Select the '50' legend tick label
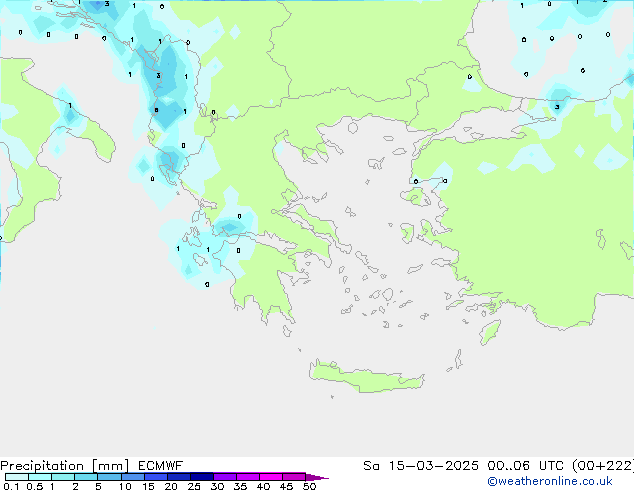Viewport: 634px width, 490px height. (x=309, y=486)
